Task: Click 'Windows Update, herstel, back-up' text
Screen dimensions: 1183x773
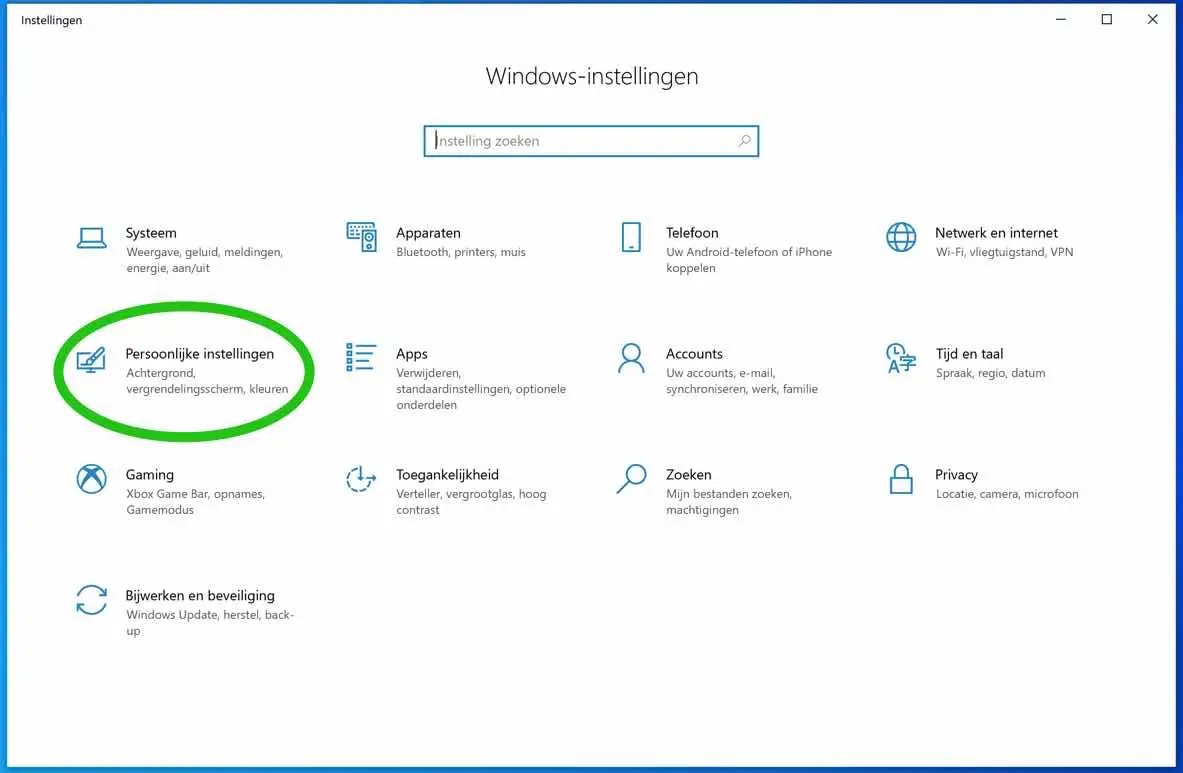Action: (210, 622)
